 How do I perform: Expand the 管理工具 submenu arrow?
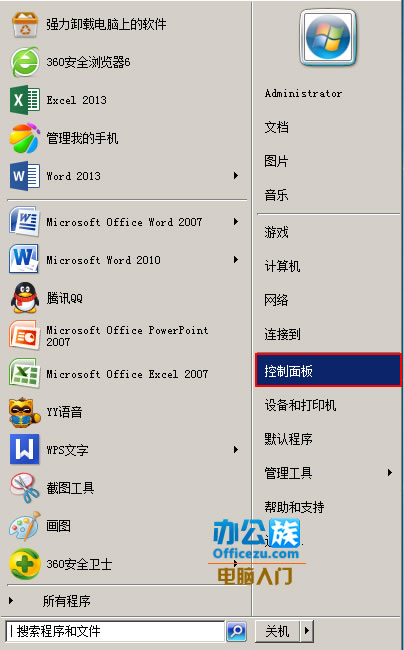(389, 473)
